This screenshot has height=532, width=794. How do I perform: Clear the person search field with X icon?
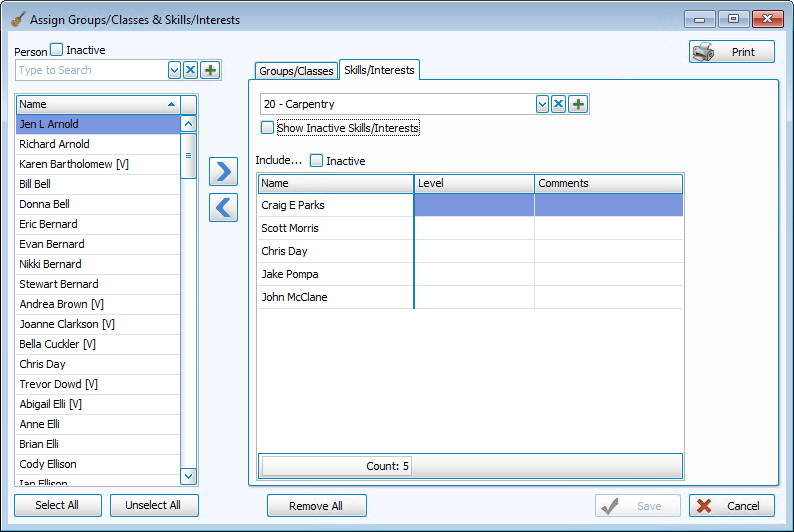point(190,70)
